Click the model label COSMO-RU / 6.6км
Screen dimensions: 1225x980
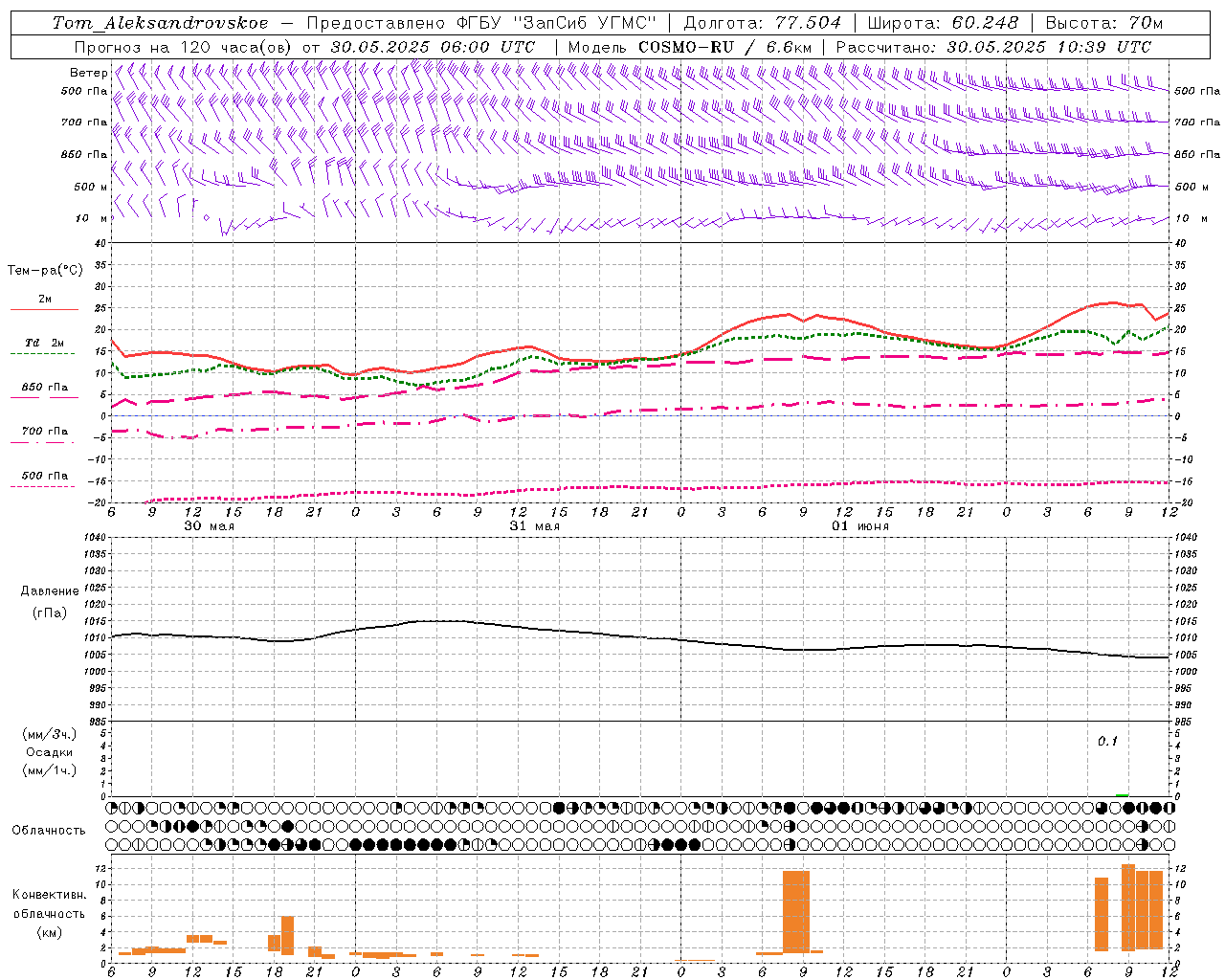(725, 47)
